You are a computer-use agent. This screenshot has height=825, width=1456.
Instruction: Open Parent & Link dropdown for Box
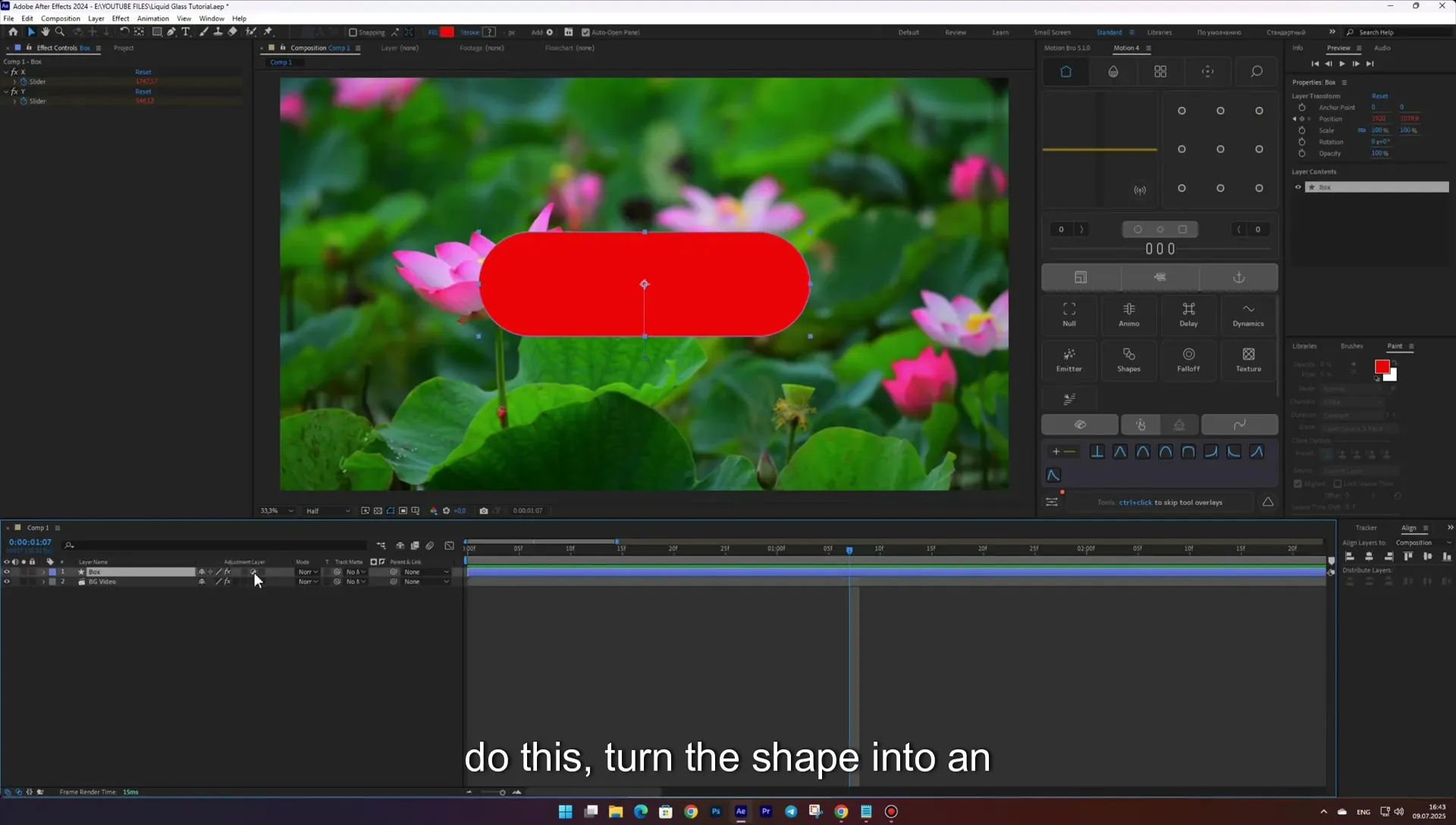point(426,572)
